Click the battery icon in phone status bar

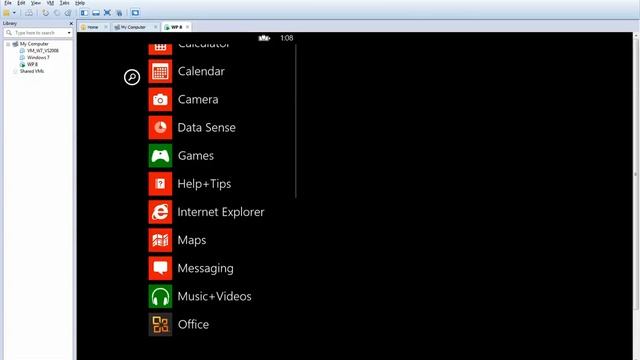pos(264,38)
